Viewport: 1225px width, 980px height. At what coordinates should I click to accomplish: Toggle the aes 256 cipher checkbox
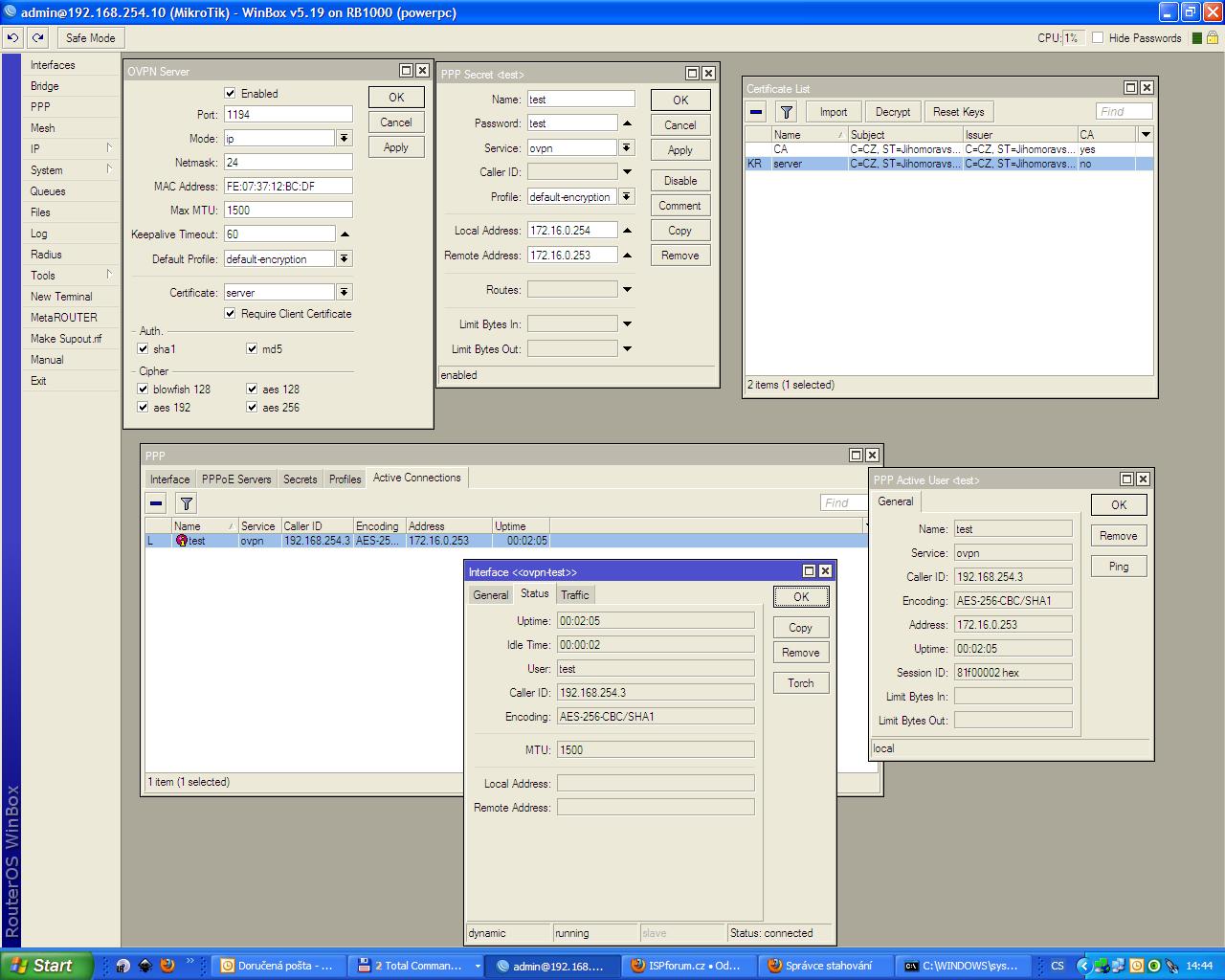click(x=252, y=407)
